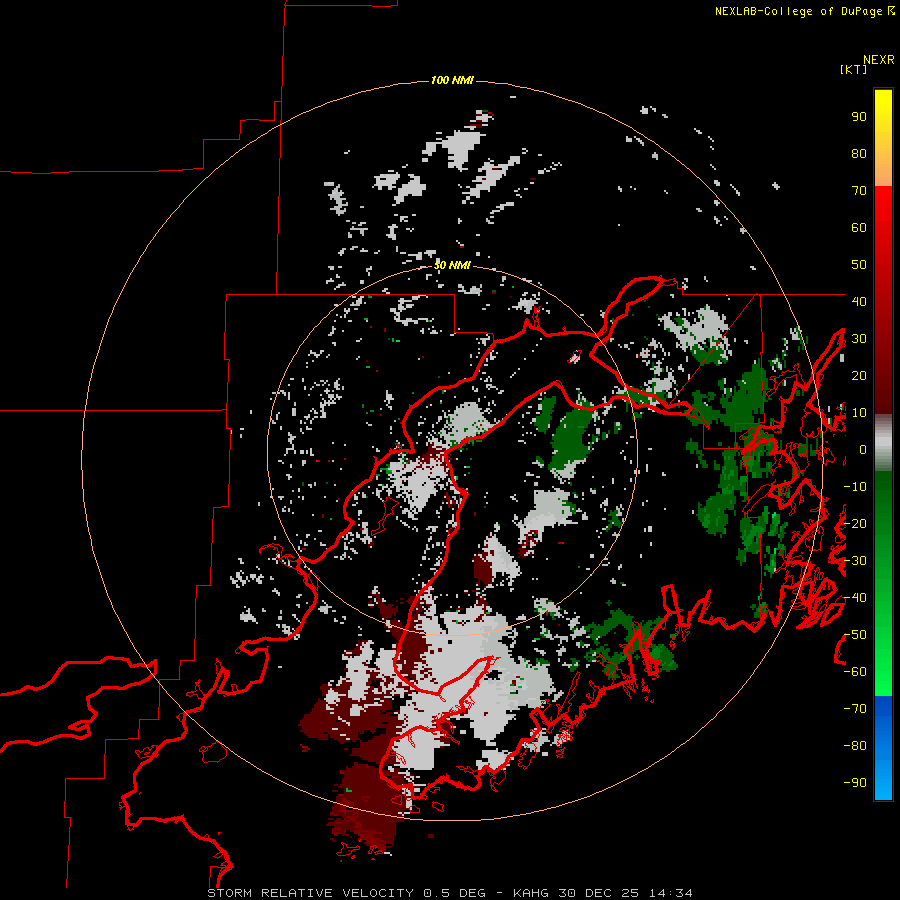The height and width of the screenshot is (900, 900).
Task: Click the -30 value on the velocity scale
Action: tap(855, 561)
